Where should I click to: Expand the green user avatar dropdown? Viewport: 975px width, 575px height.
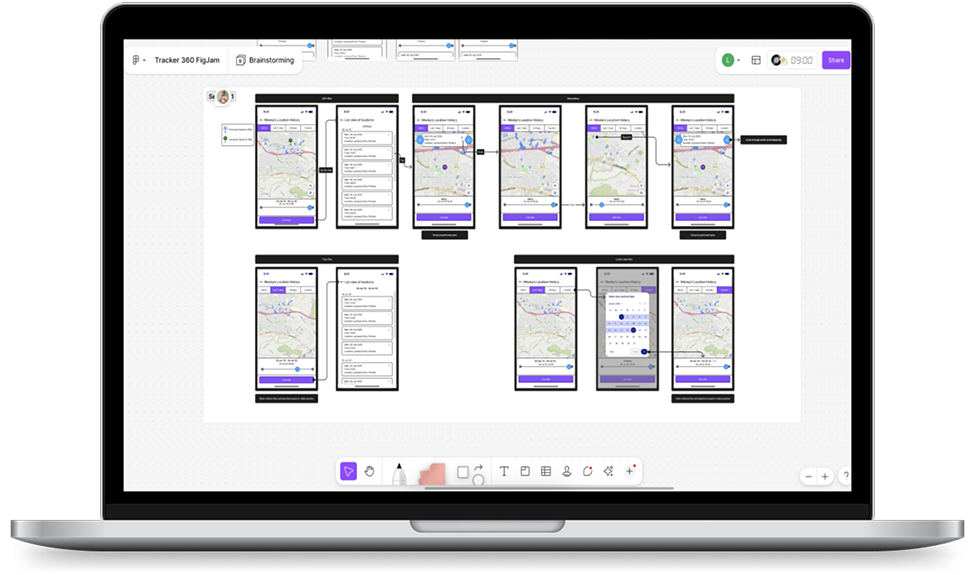[x=731, y=60]
